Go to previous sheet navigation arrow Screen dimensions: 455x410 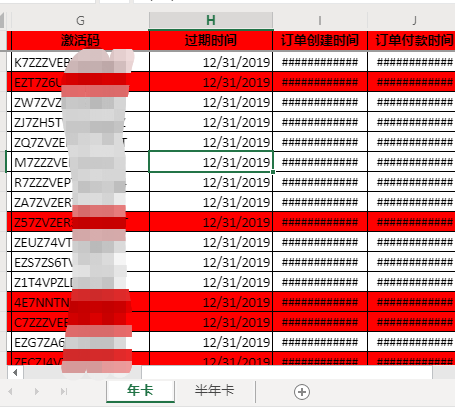coord(11,391)
